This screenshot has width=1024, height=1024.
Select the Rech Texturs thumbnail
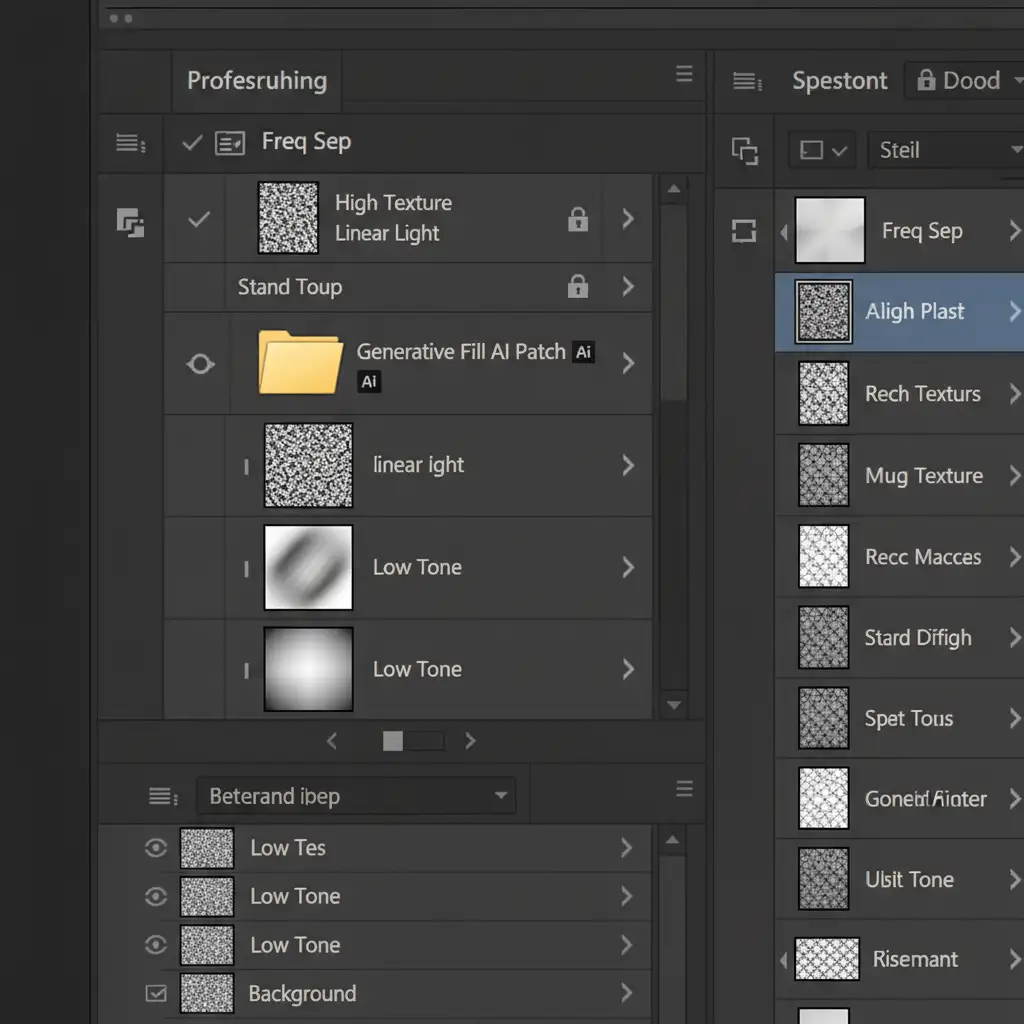tap(824, 394)
